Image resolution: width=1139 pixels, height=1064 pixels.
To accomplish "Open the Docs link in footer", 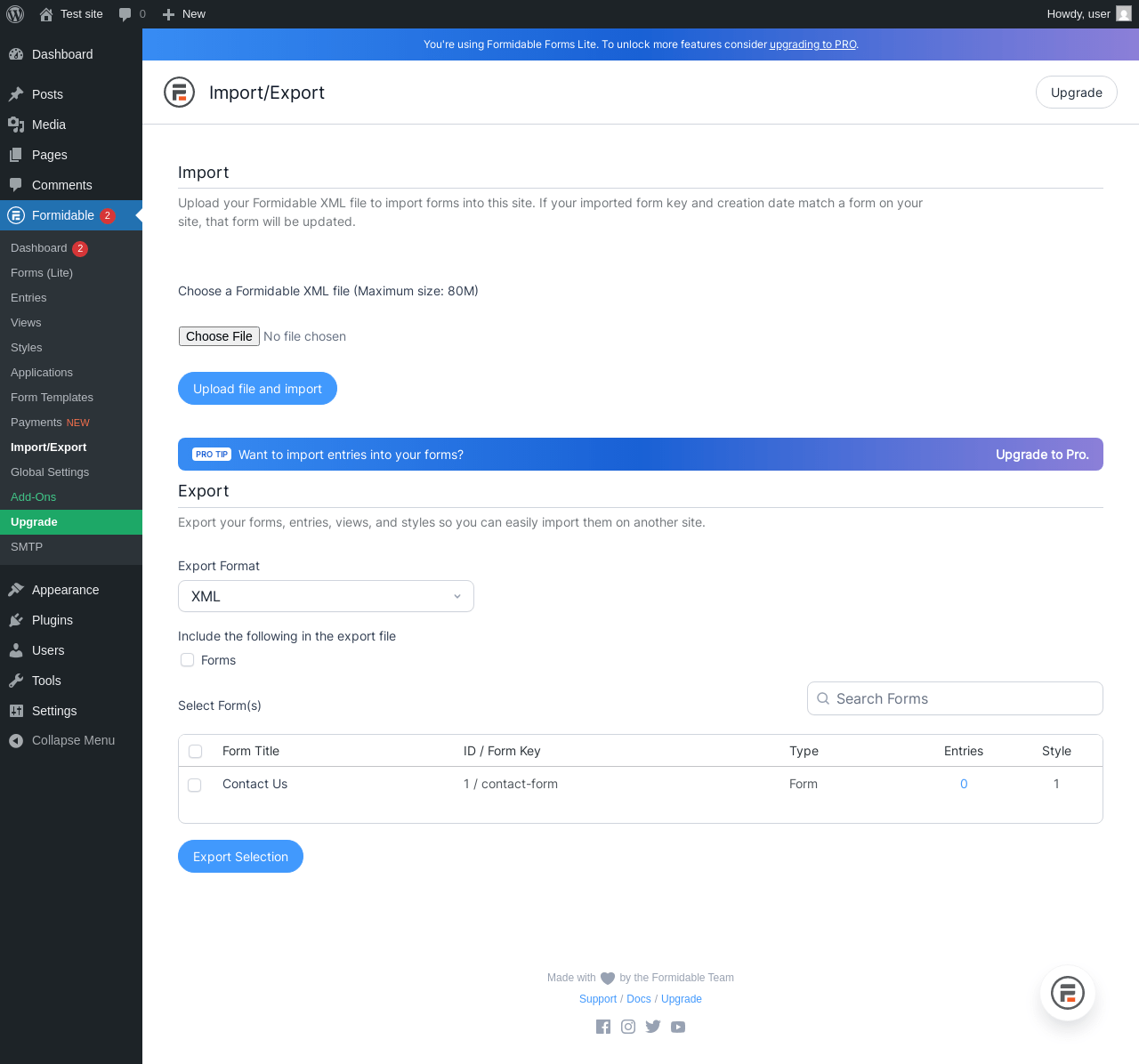I will [x=639, y=999].
